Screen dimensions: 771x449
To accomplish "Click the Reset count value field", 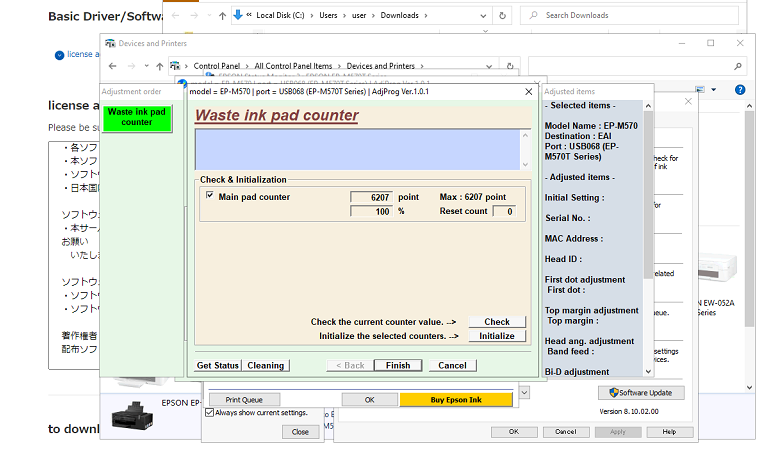I will [x=504, y=211].
